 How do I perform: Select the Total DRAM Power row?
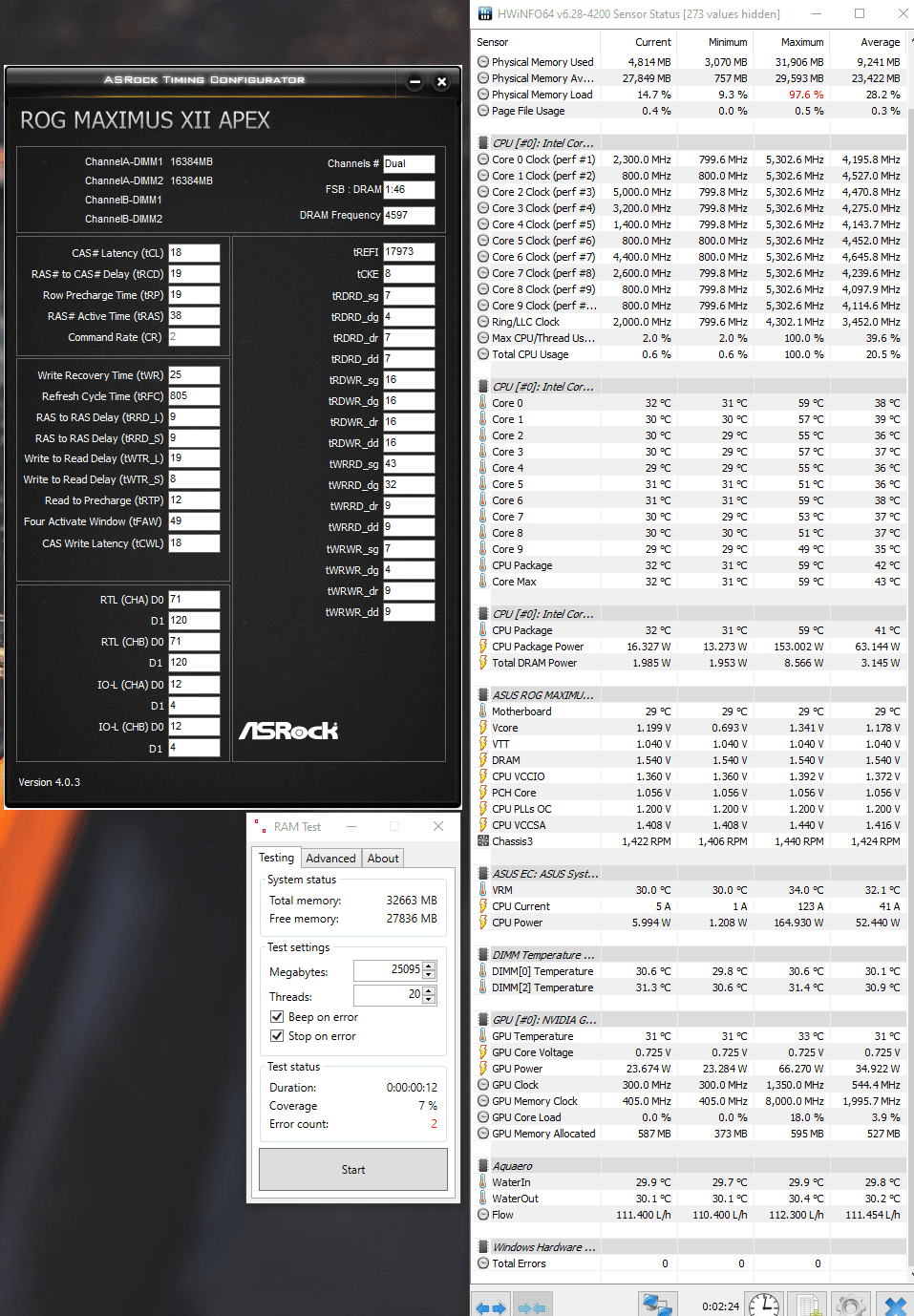click(x=690, y=663)
